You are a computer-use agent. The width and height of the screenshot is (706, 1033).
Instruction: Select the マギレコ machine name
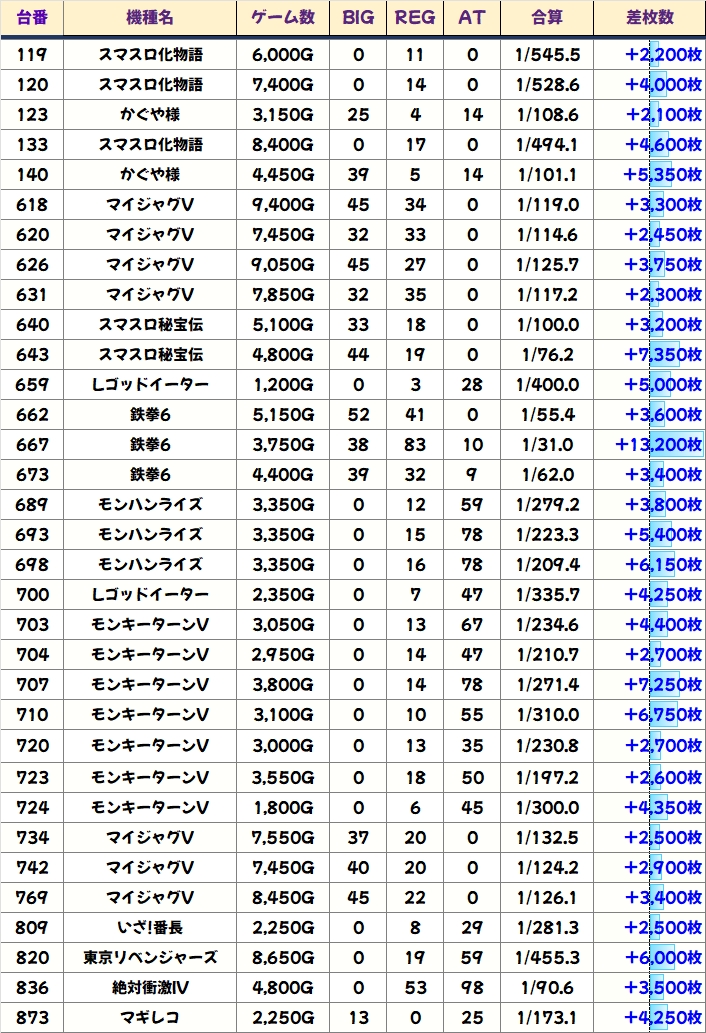click(x=150, y=1017)
